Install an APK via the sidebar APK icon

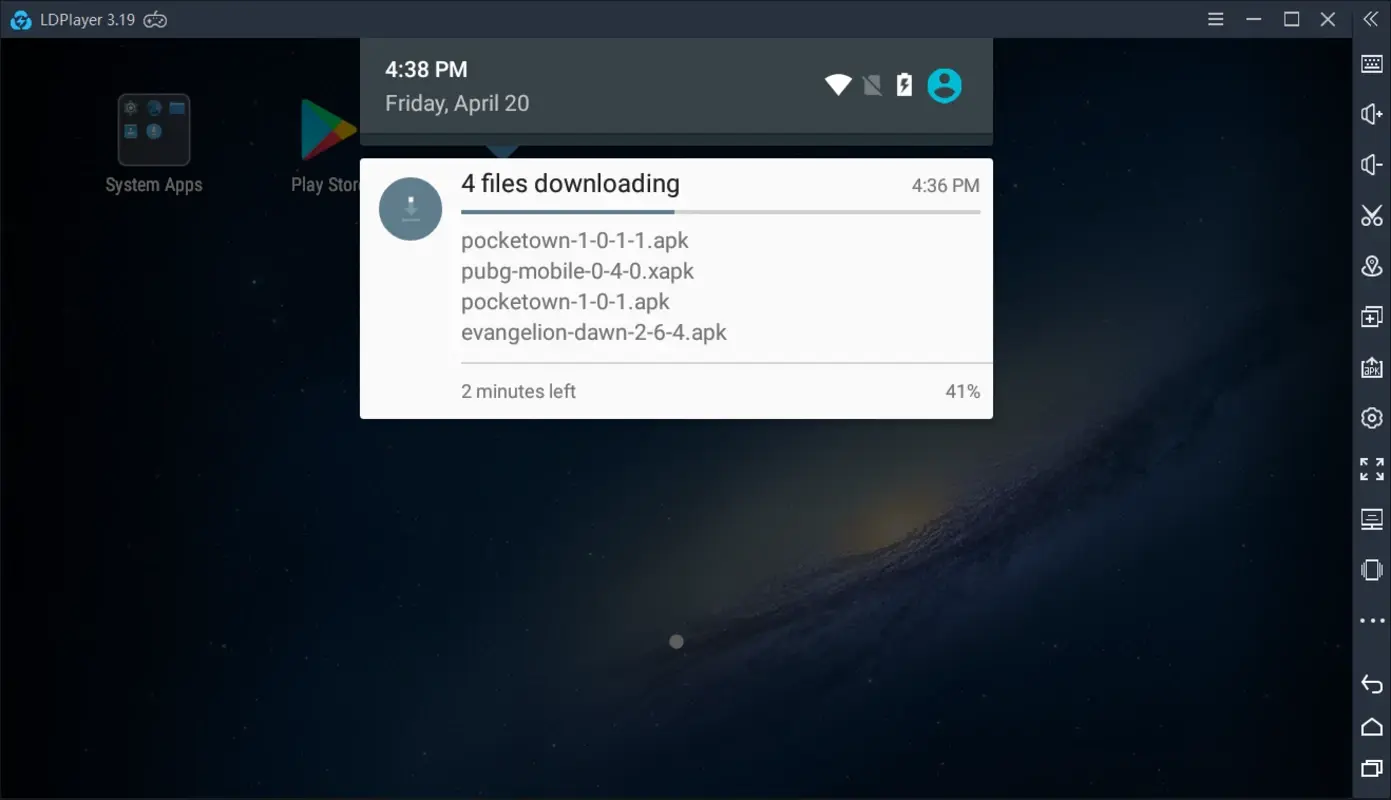(1371, 367)
